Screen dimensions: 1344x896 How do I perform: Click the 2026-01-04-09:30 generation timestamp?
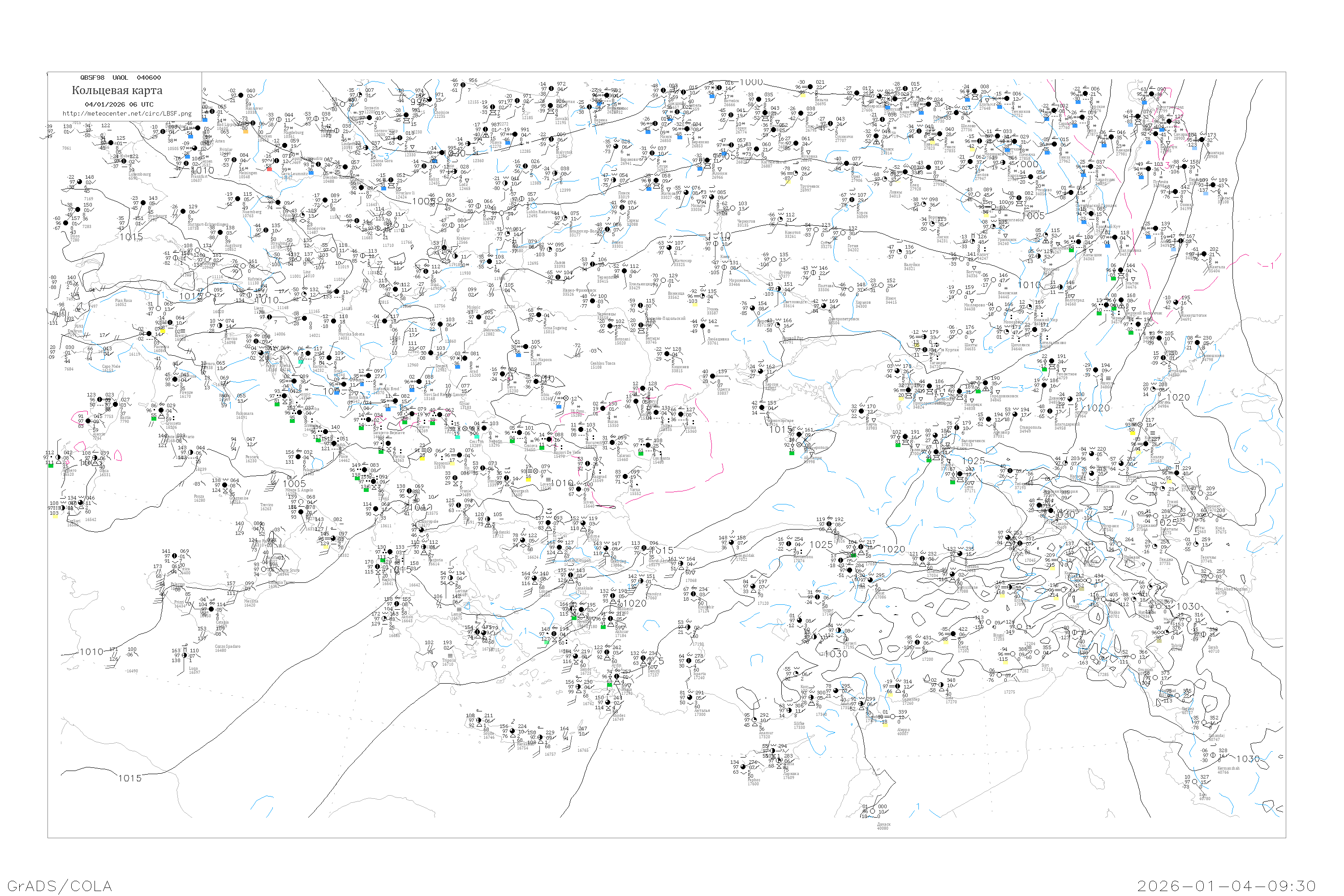(1227, 886)
